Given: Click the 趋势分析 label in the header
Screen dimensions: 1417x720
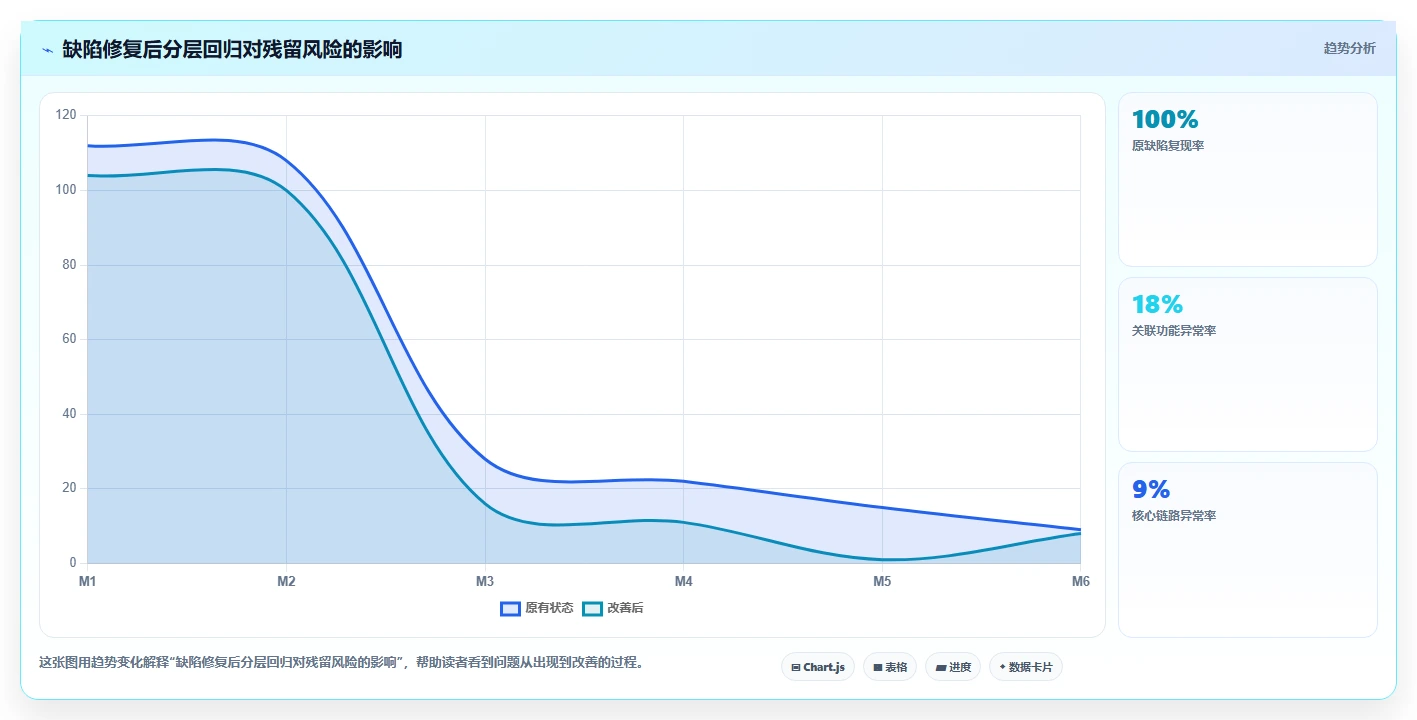Looking at the screenshot, I should (x=1349, y=48).
